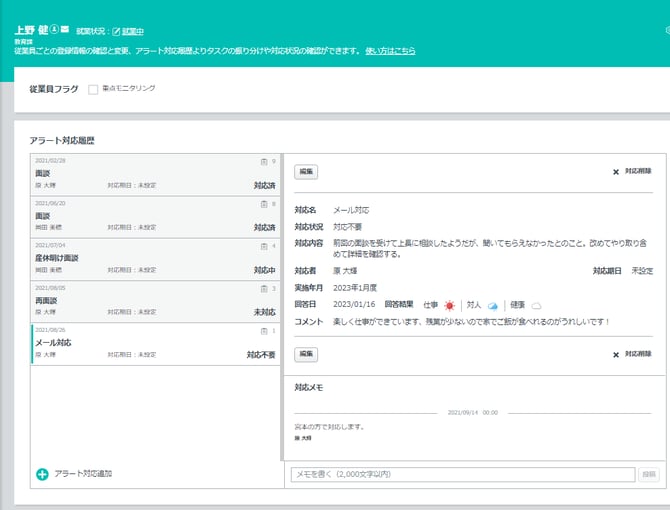Select the 再面談 alert entry
Viewport: 670px width, 510px height.
point(156,302)
